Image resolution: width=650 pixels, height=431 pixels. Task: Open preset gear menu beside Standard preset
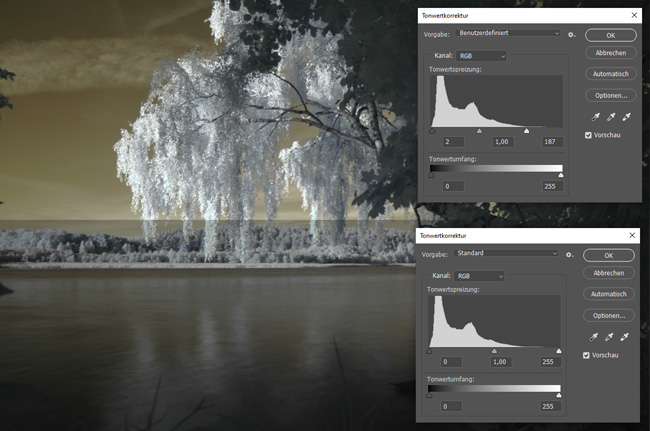[x=569, y=254]
